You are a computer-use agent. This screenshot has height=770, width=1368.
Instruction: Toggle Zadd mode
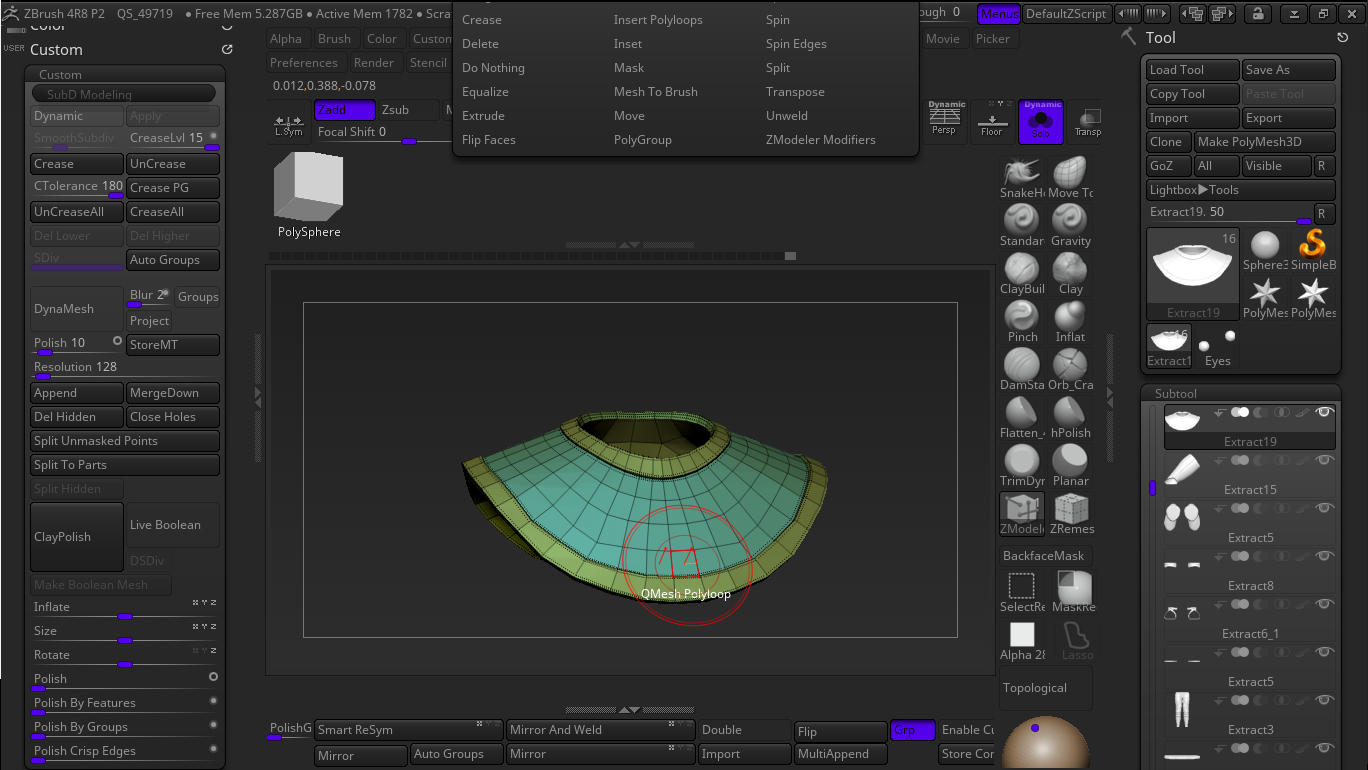345,110
